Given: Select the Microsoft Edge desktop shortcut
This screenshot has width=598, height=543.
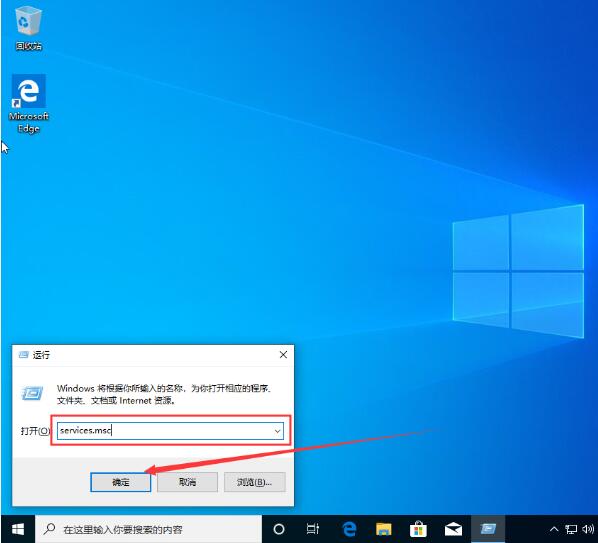Looking at the screenshot, I should 29,103.
